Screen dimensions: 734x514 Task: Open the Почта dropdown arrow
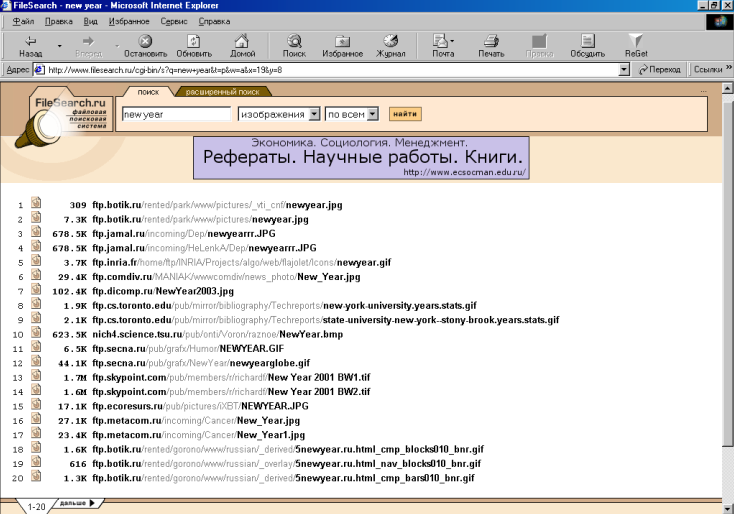click(x=452, y=41)
